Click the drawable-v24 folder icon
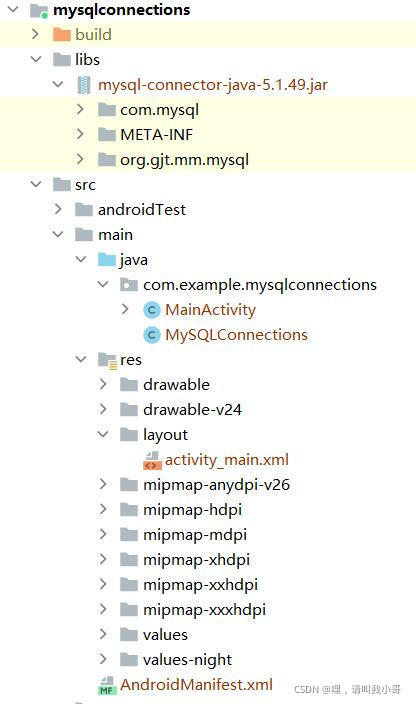416x704 pixels. [x=129, y=409]
